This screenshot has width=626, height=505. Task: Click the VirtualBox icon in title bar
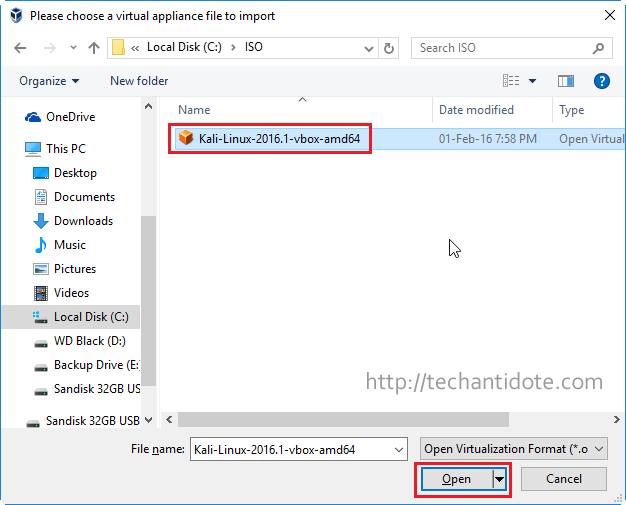[16, 16]
